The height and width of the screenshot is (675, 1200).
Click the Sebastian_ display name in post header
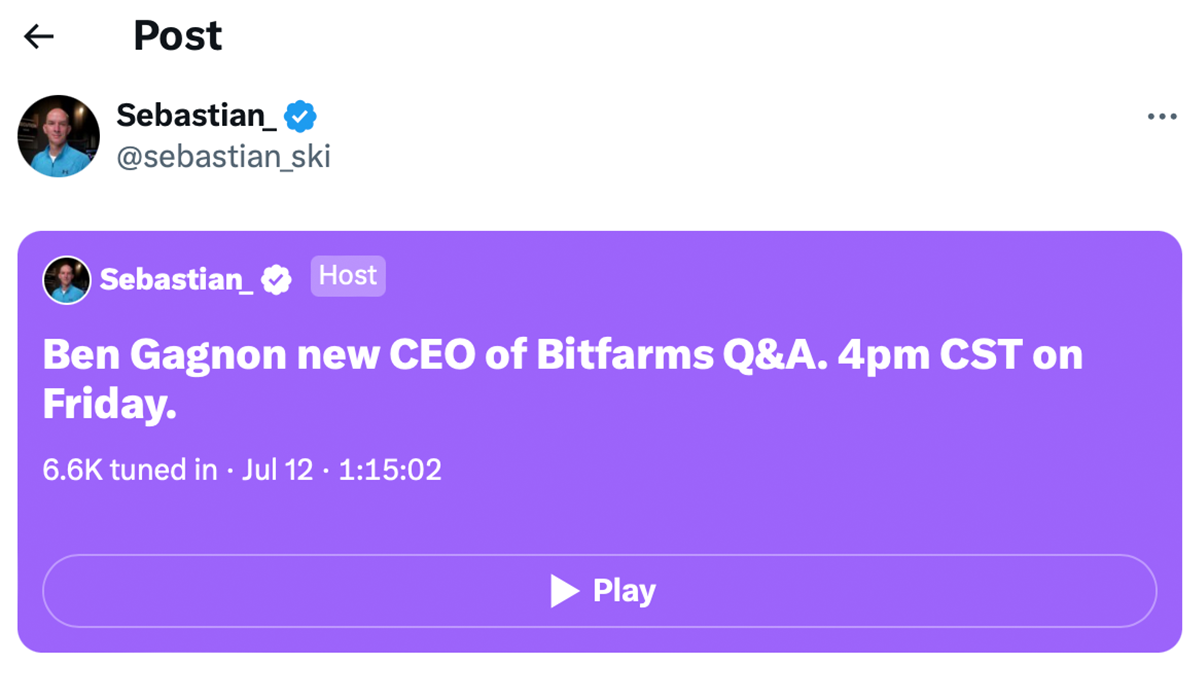click(x=196, y=116)
